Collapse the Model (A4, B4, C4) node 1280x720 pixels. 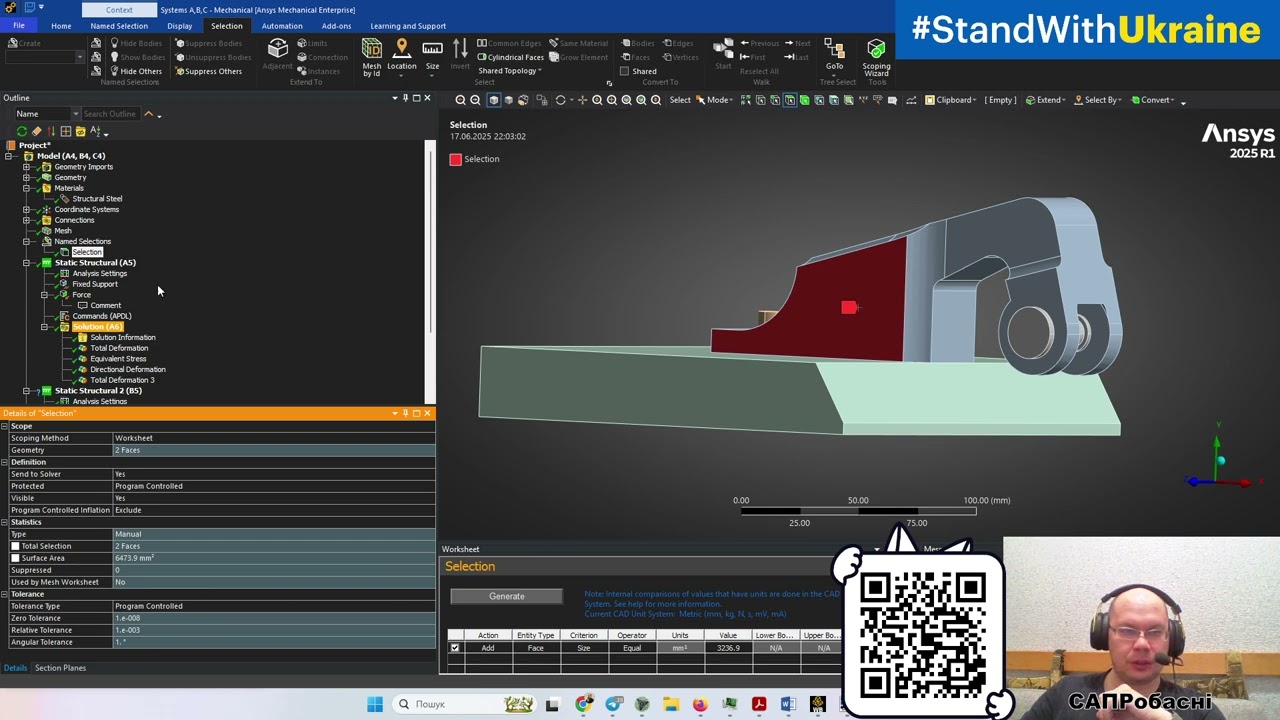click(x=9, y=156)
